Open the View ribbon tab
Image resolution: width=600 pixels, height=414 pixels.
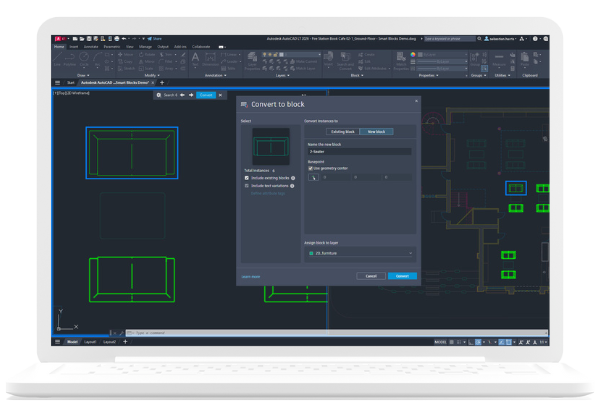point(130,47)
